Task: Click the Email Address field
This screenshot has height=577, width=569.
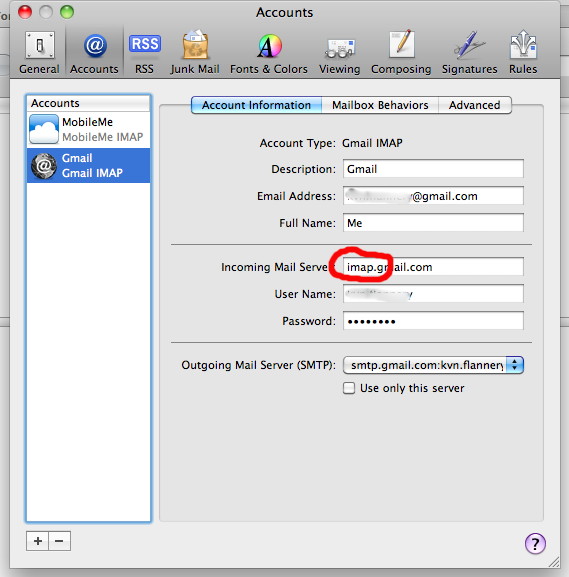Action: (433, 196)
